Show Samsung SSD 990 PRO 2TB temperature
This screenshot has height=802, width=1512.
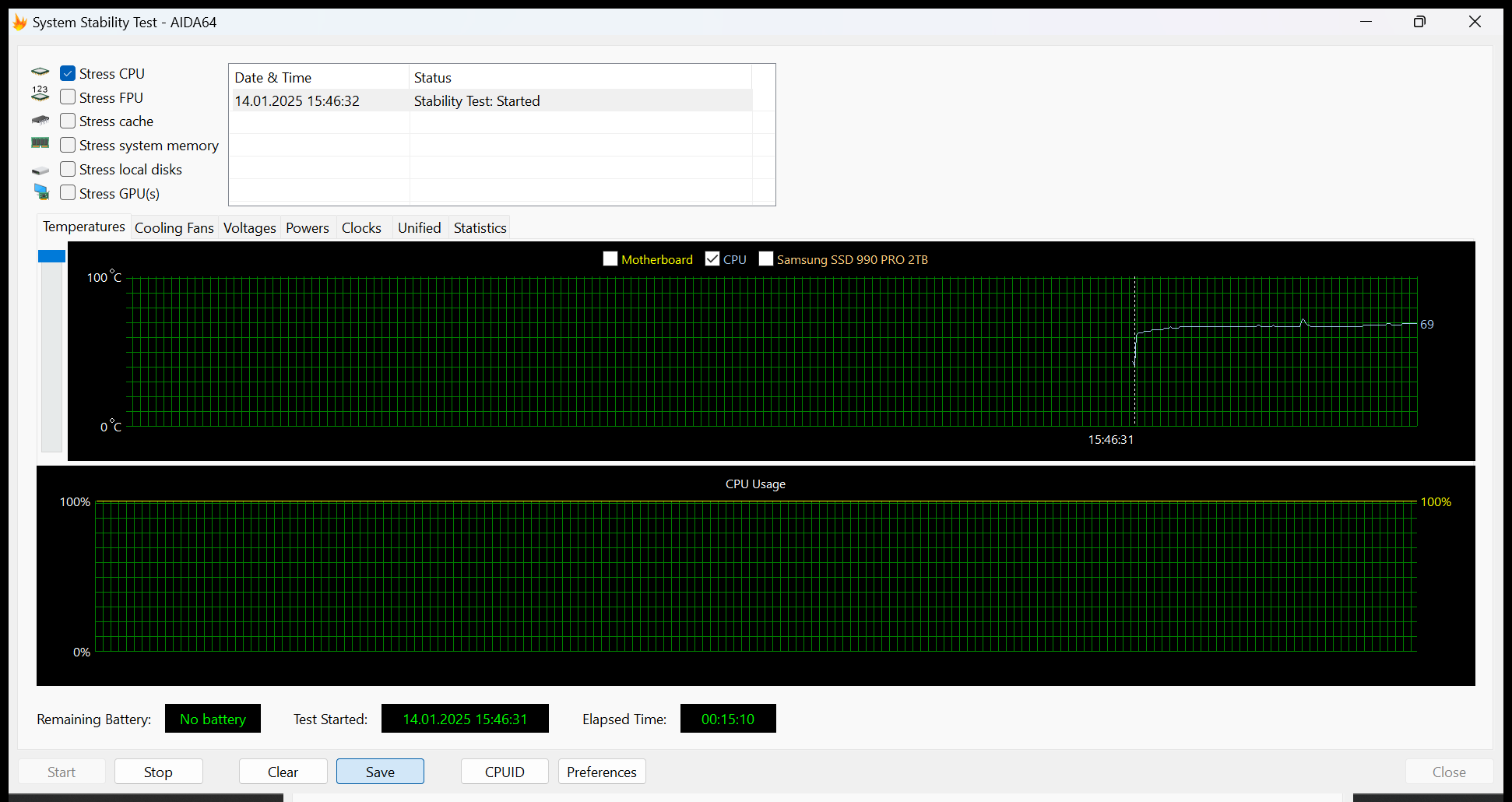[x=766, y=259]
